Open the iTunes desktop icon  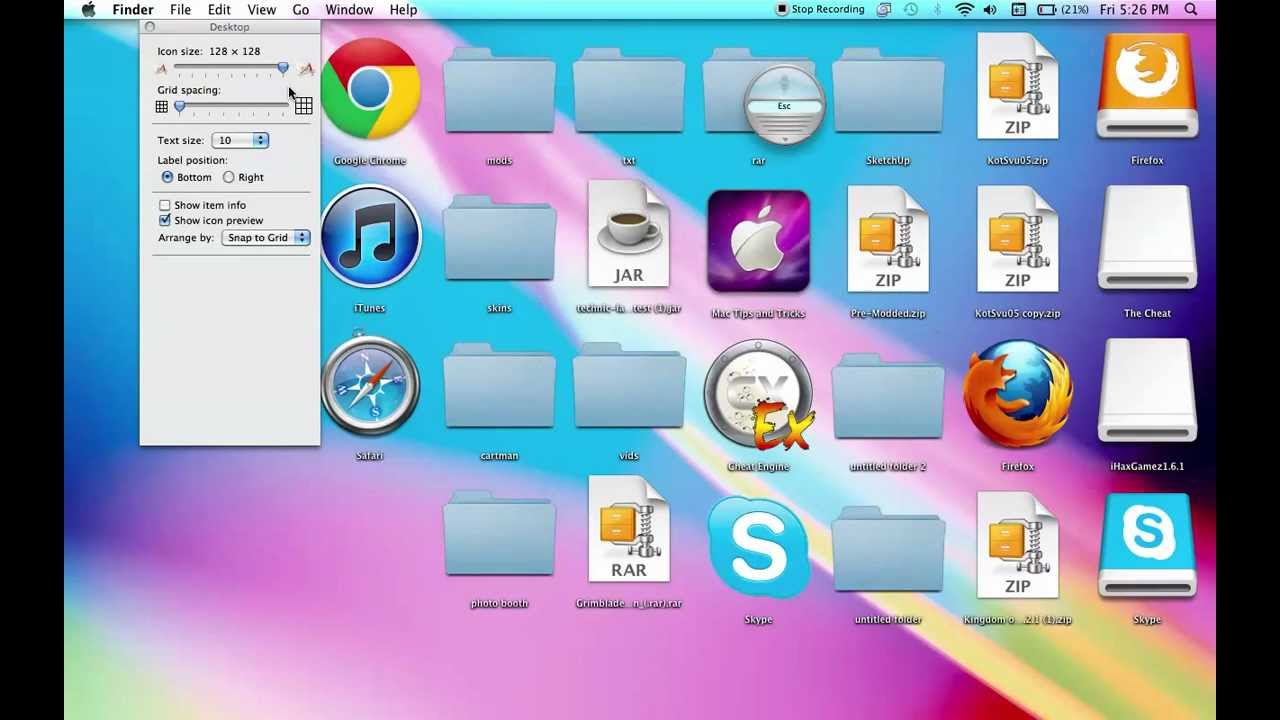370,237
